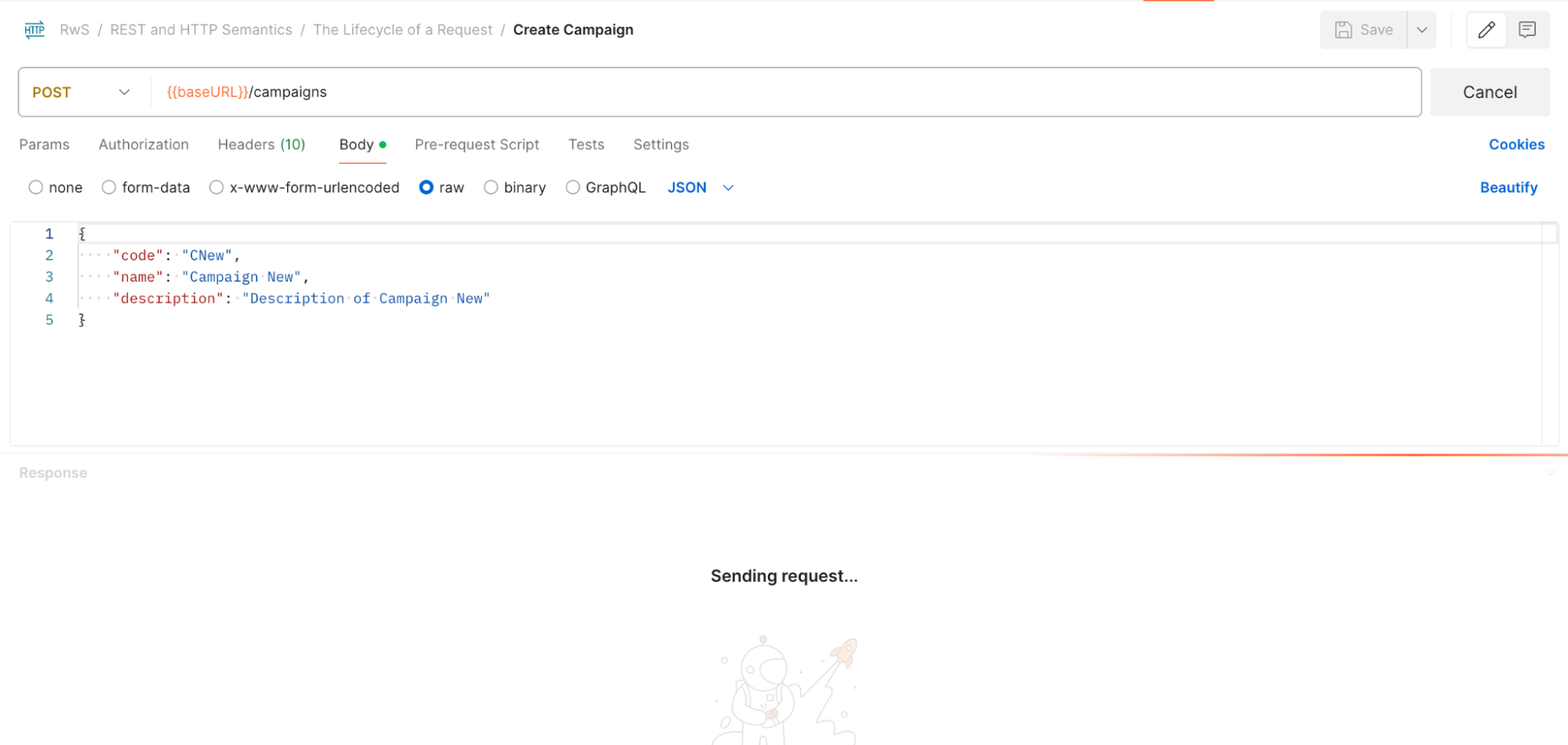Click the pencil edit icon
The width and height of the screenshot is (1568, 745).
click(1486, 30)
